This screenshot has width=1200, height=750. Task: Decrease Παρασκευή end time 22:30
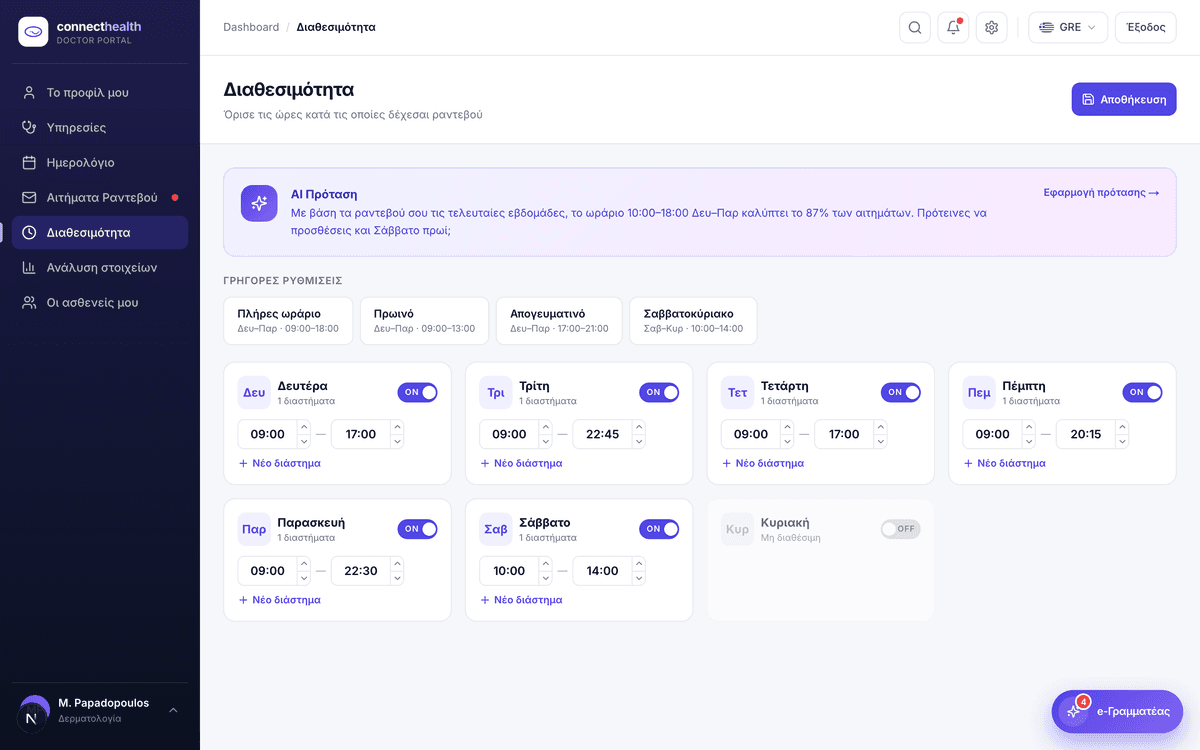pos(397,578)
